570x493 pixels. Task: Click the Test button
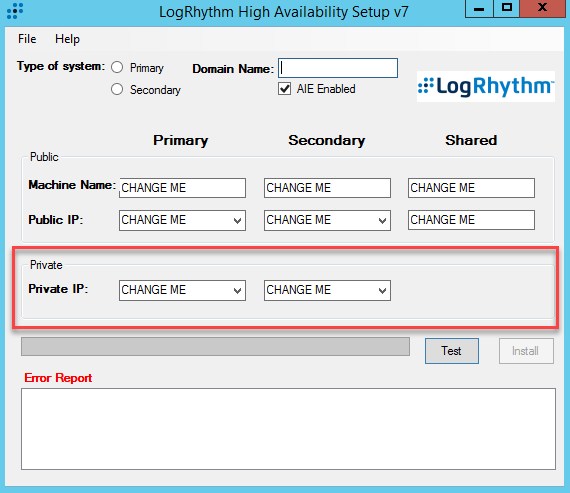pyautogui.click(x=451, y=351)
